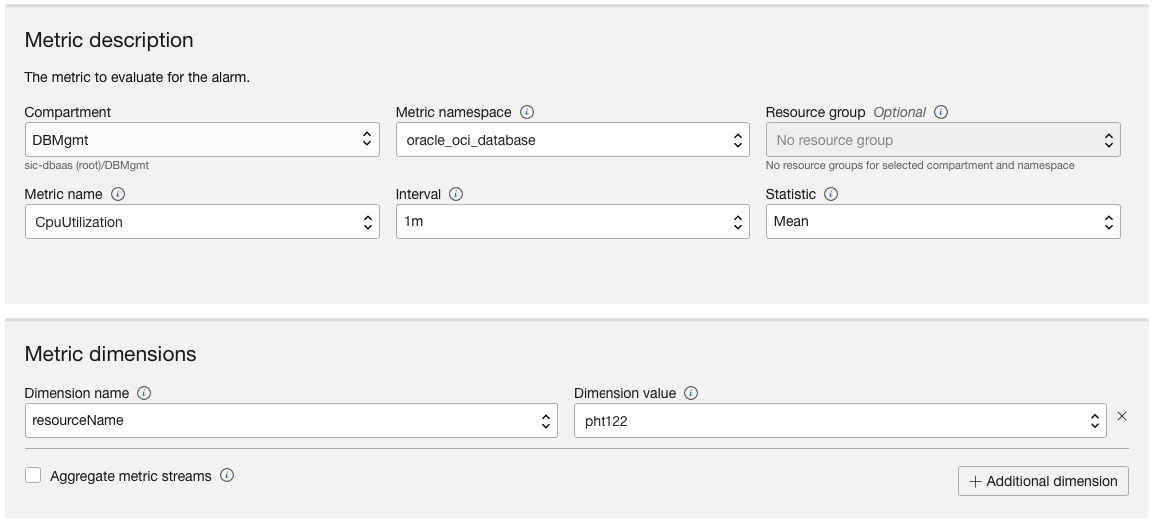
Task: Click Additional dimension button
Action: pyautogui.click(x=1043, y=481)
